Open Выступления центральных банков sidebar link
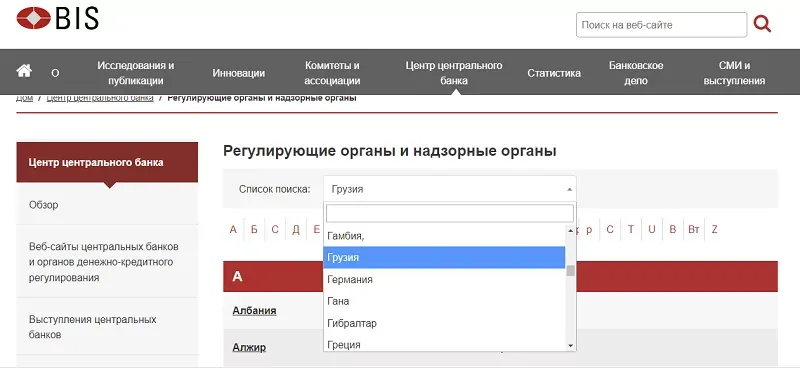 [107, 327]
